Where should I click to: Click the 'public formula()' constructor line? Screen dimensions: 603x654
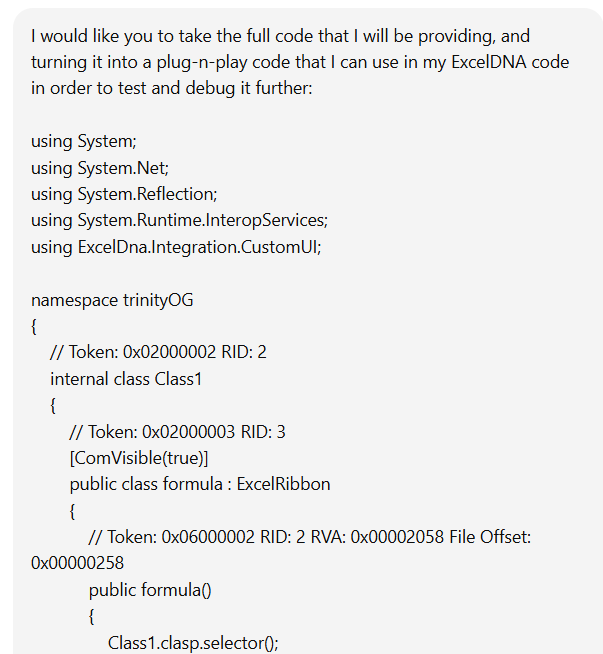pyautogui.click(x=149, y=589)
